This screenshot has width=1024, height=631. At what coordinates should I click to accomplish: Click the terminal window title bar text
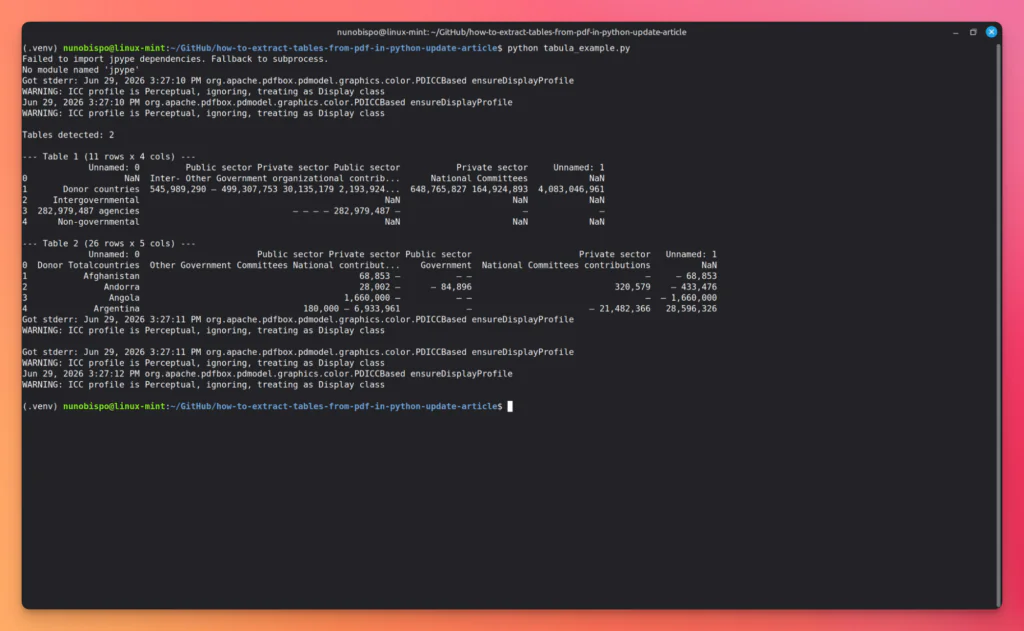point(511,32)
